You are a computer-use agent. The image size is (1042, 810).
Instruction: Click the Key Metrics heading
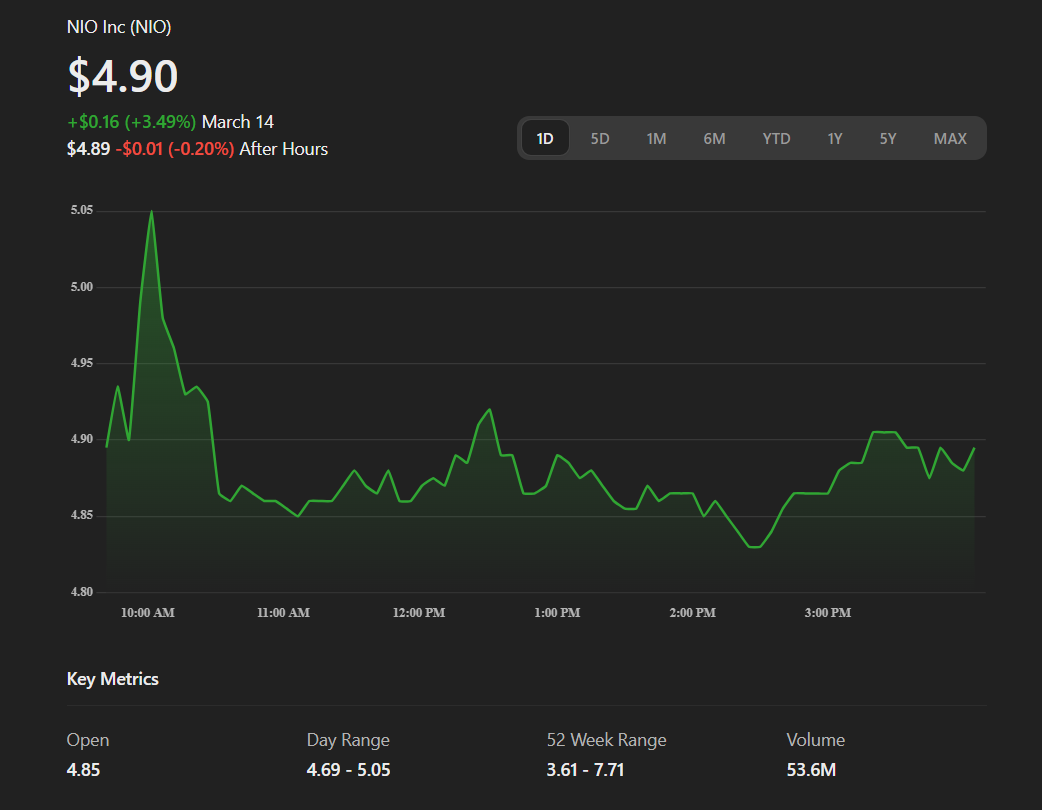point(112,679)
